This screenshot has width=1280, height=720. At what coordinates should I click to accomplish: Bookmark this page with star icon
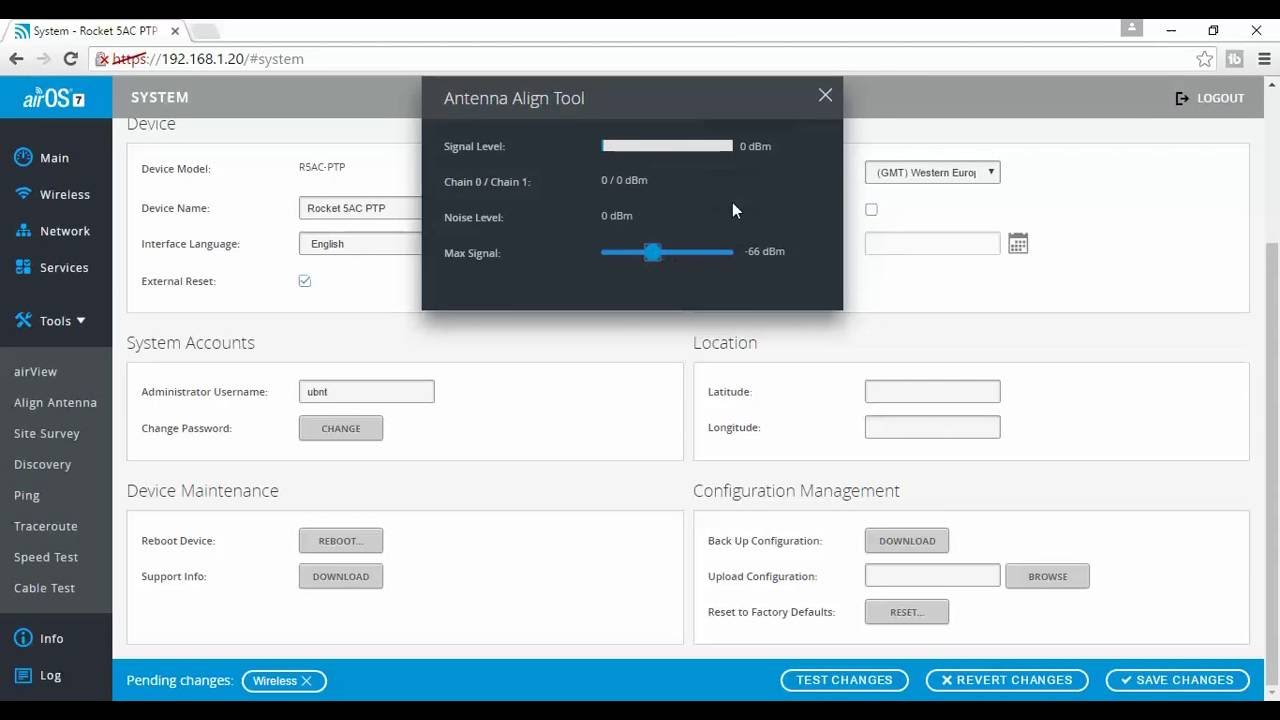point(1204,59)
